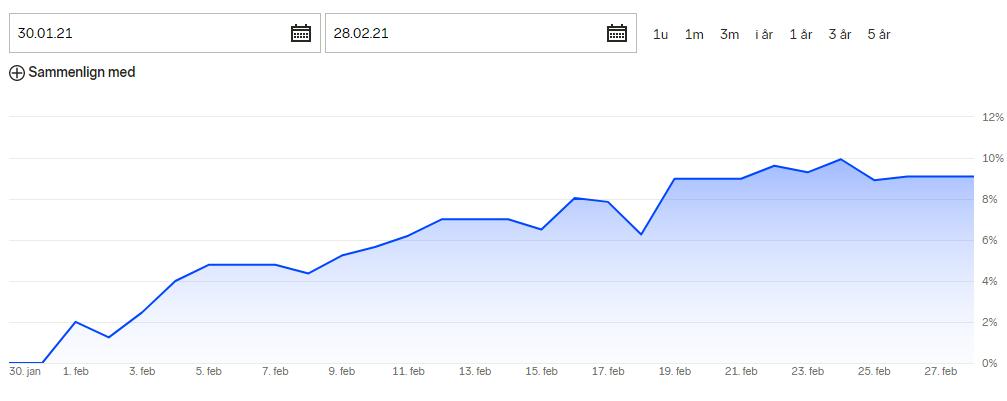Choose the i år range
This screenshot has height=401, width=1007.
click(x=764, y=35)
